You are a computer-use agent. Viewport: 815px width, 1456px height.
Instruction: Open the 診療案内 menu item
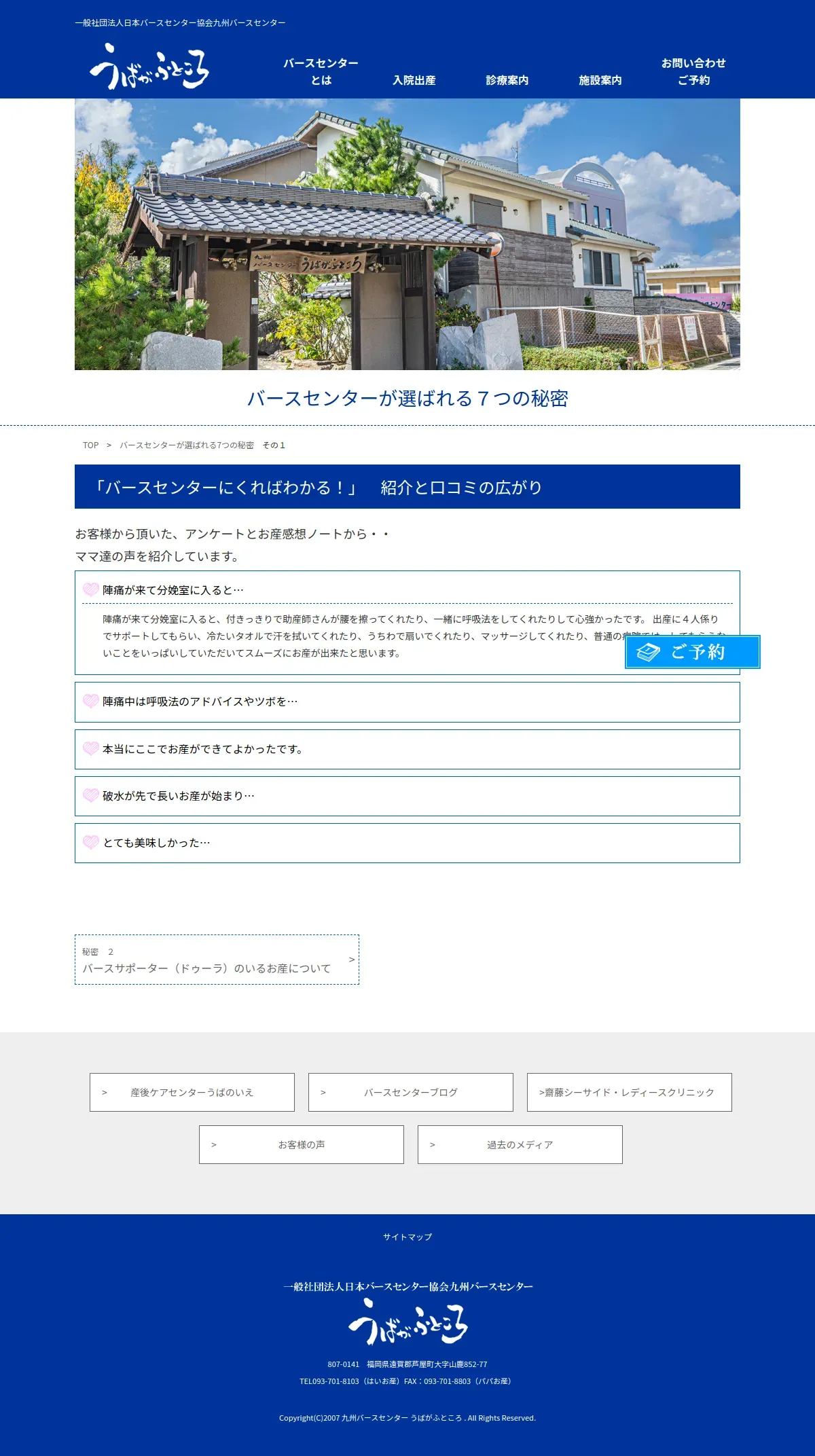click(x=507, y=80)
